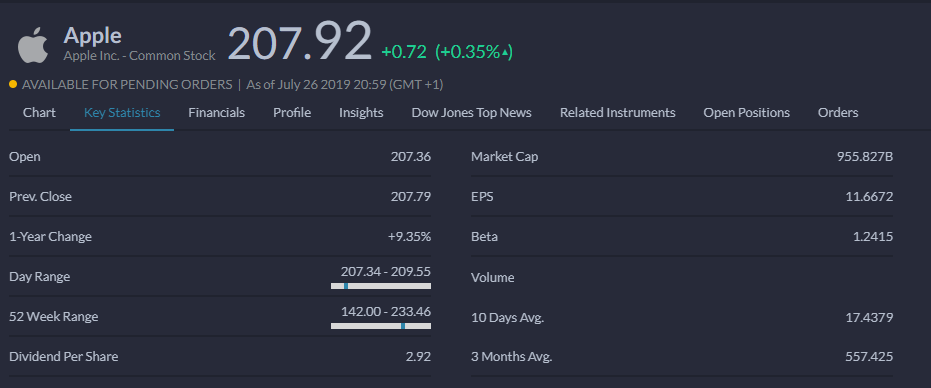This screenshot has width=931, height=388.
Task: Click the Day Range indicator bar
Action: tap(381, 286)
